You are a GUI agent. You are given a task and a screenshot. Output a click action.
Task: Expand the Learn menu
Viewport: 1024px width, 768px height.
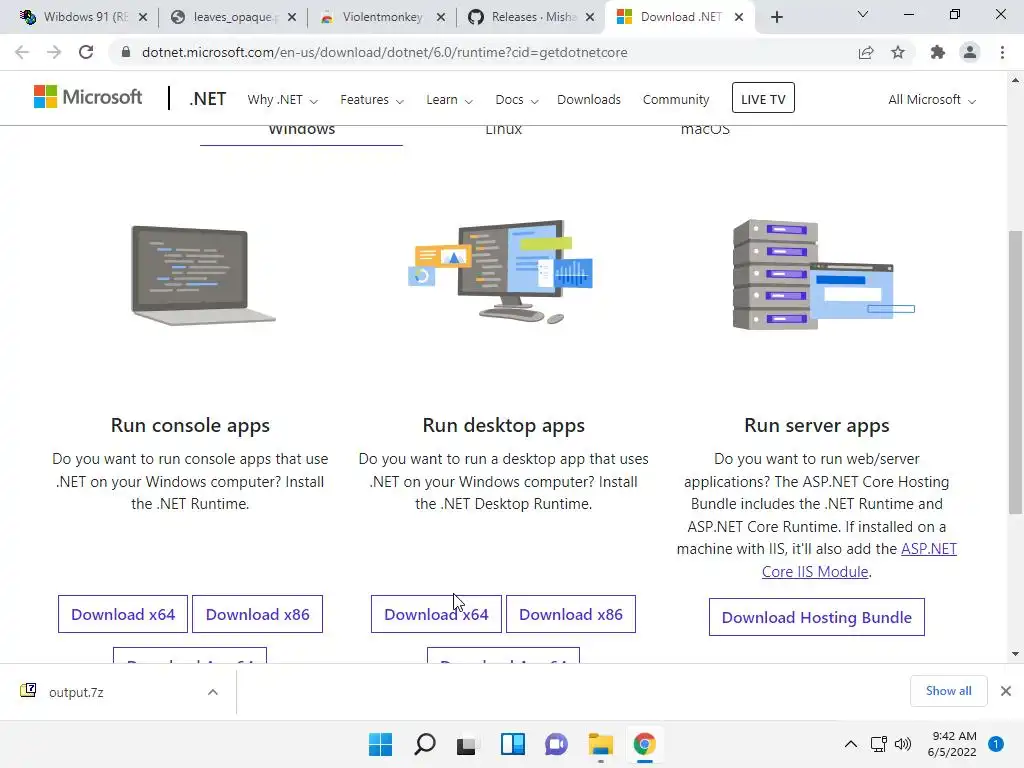click(x=449, y=100)
